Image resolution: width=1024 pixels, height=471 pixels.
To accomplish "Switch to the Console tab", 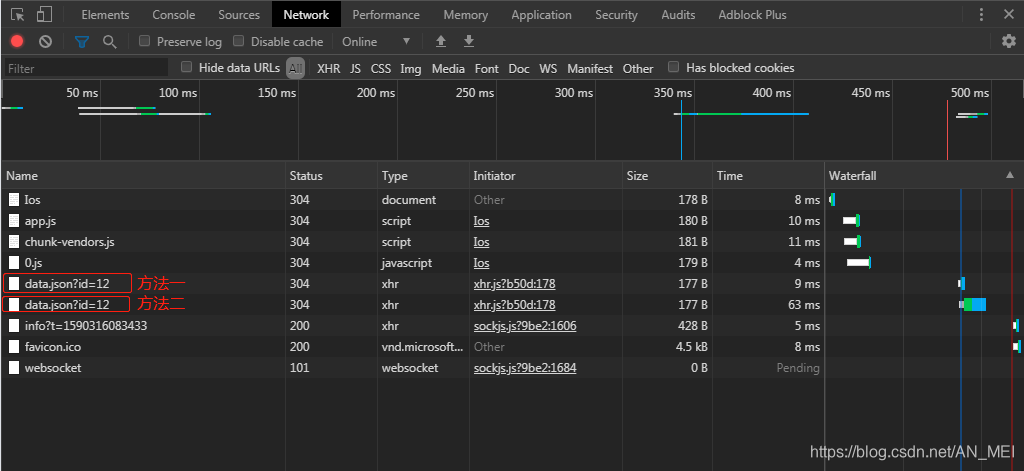I will tap(174, 14).
